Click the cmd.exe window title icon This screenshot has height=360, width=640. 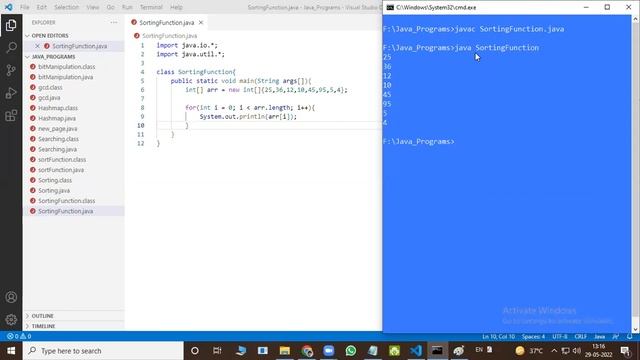pos(390,7)
